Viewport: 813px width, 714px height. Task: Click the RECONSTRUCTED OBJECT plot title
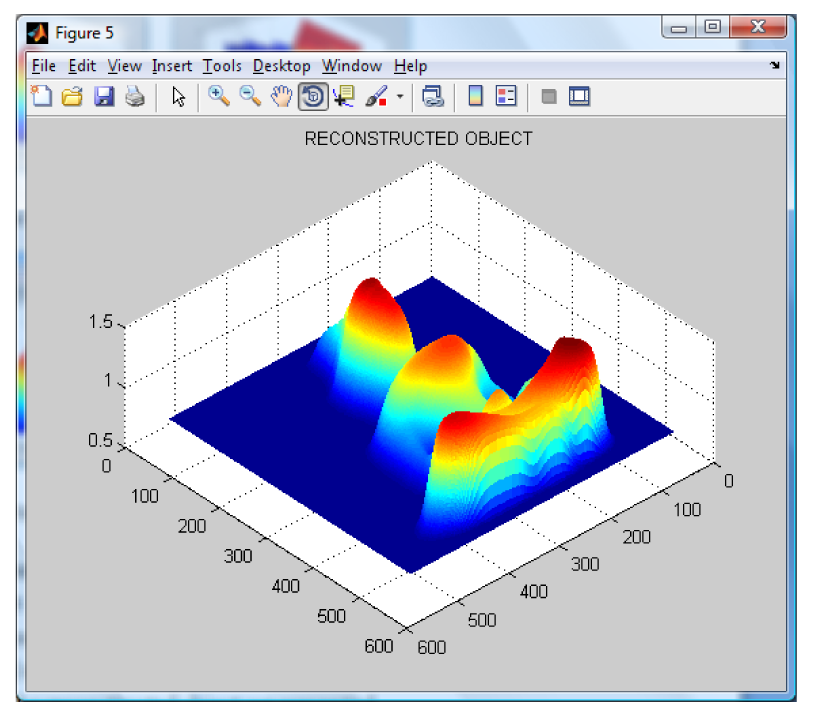418,139
